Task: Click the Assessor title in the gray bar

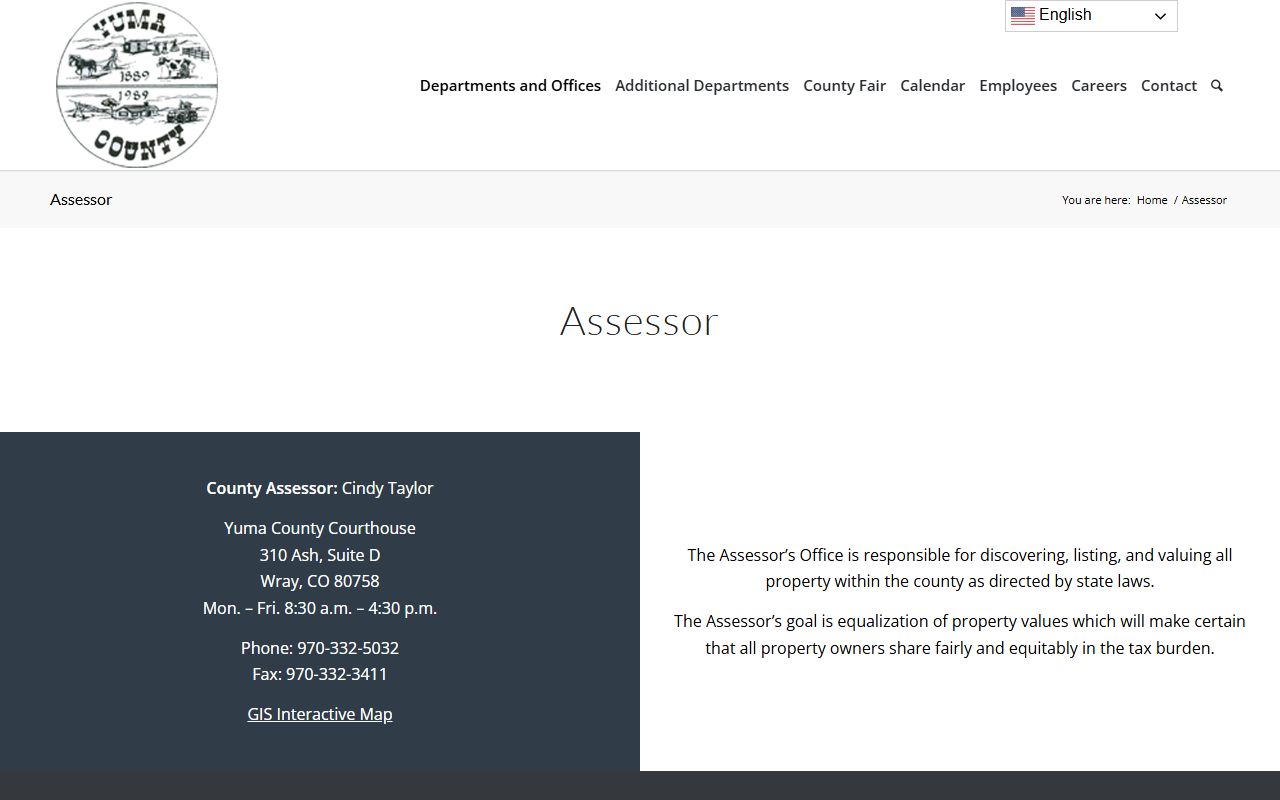Action: pyautogui.click(x=81, y=200)
